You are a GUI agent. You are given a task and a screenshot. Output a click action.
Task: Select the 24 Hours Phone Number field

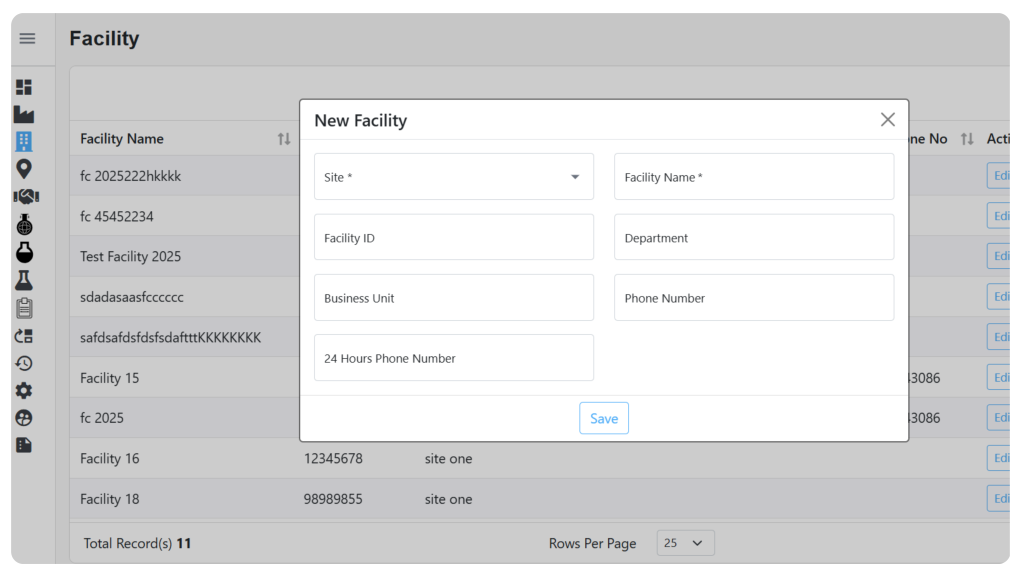point(454,358)
